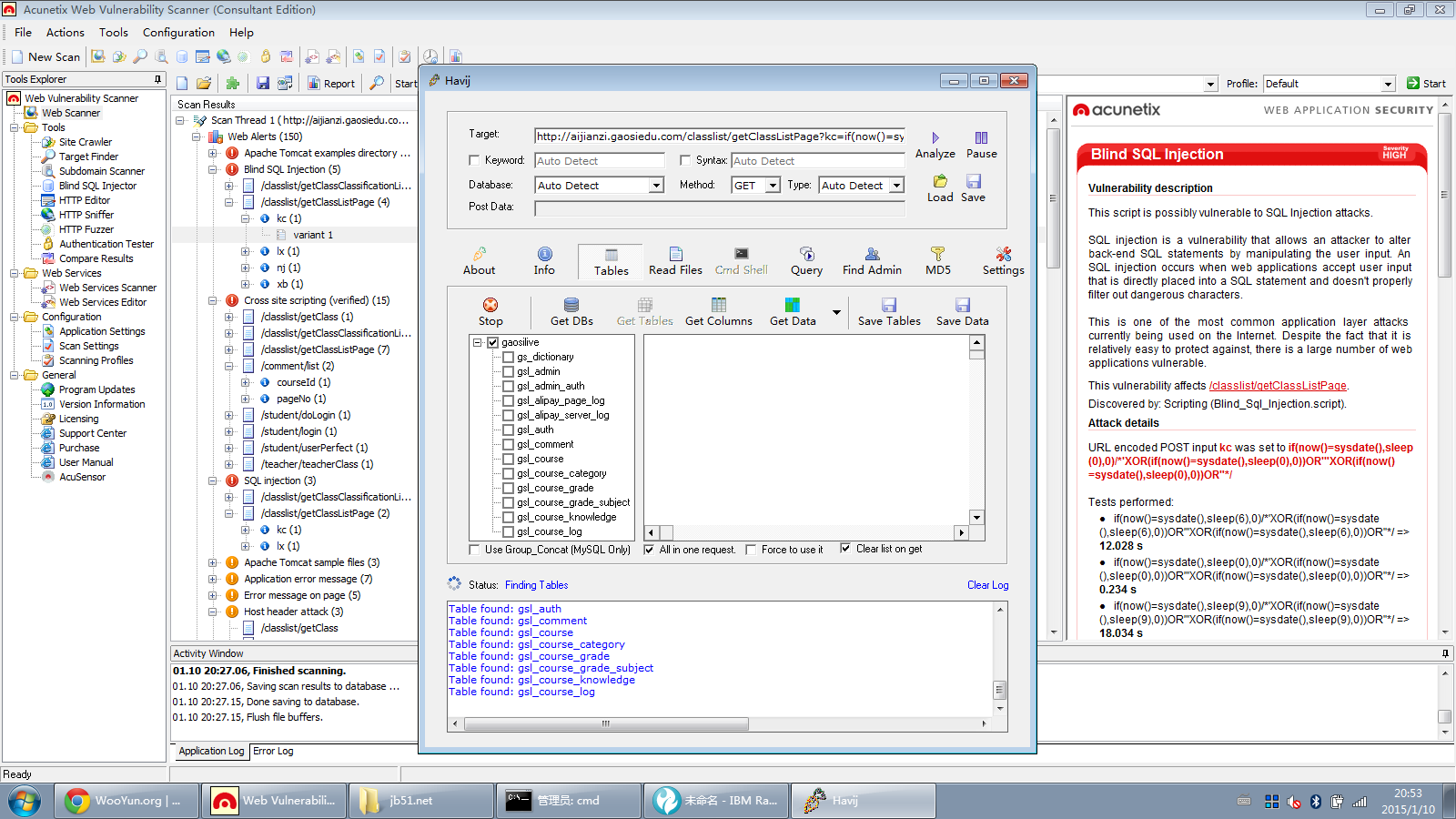The image size is (1456, 819).
Task: Toggle Use Group_Concat (MySQL Only) checkbox
Action: coord(474,550)
